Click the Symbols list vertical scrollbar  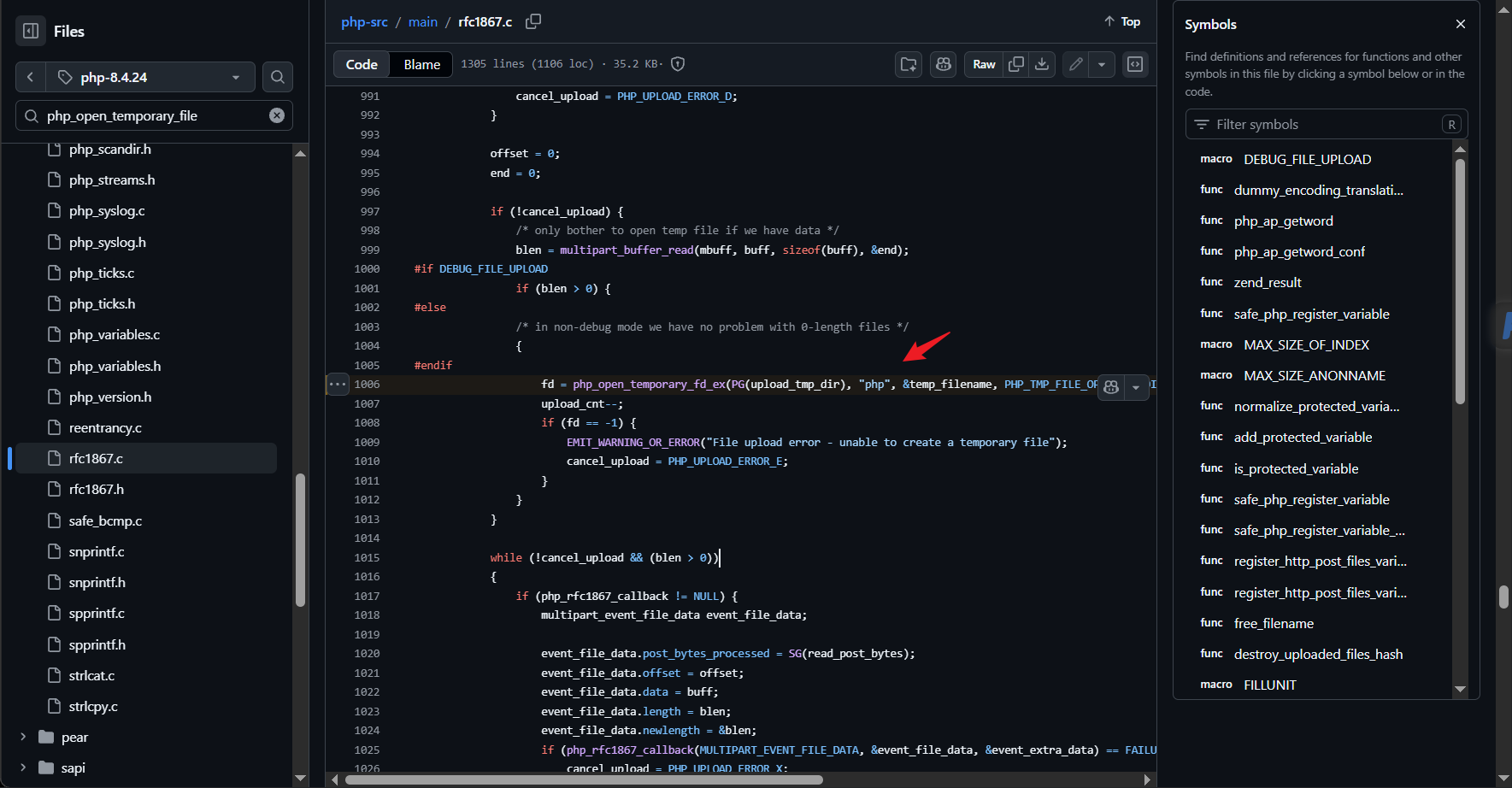(1460, 280)
